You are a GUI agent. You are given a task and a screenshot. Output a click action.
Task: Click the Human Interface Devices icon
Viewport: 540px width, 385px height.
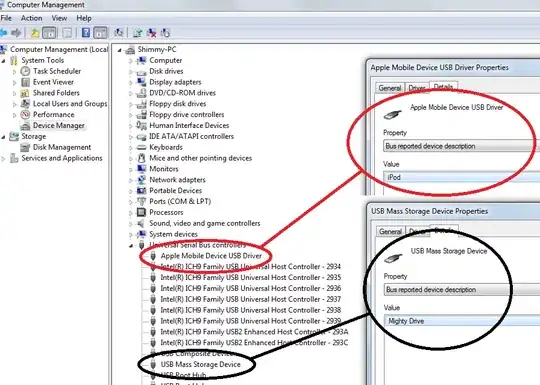click(x=141, y=125)
